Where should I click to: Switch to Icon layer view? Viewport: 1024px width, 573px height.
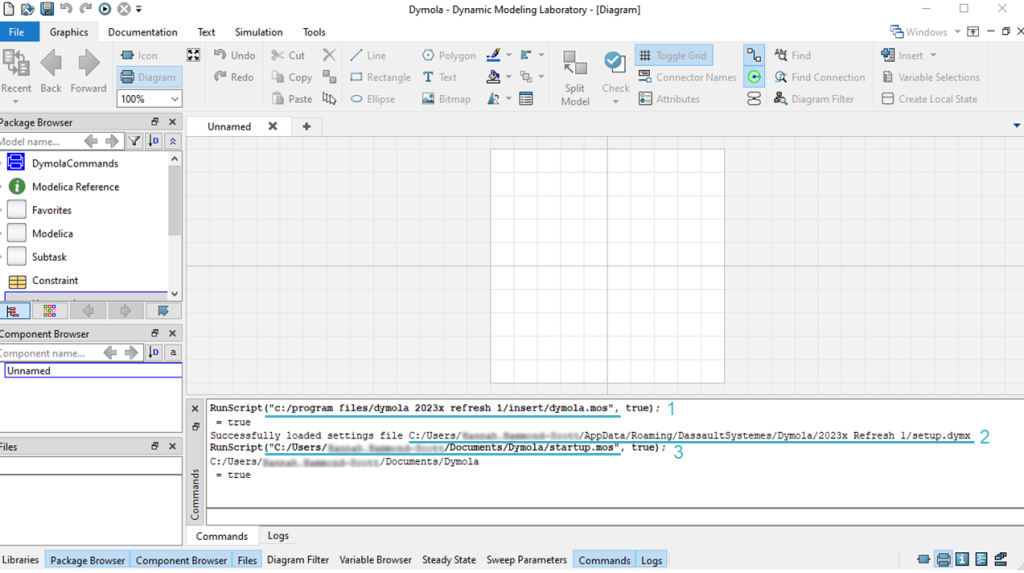click(x=140, y=56)
